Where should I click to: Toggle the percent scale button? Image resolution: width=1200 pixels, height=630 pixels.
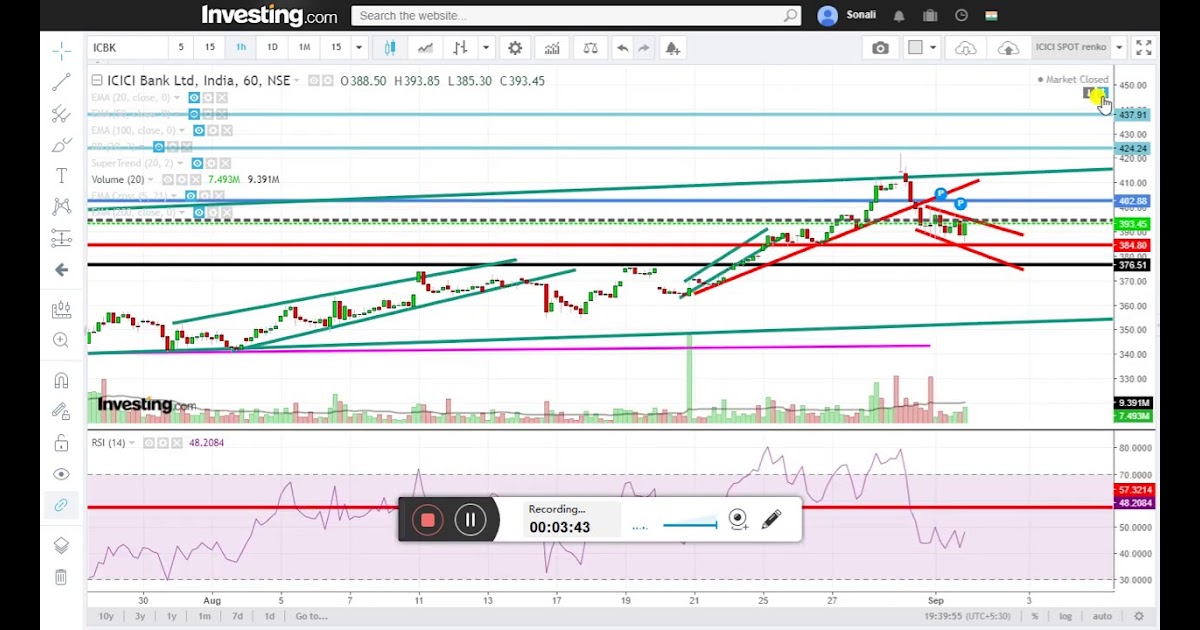tap(1035, 616)
